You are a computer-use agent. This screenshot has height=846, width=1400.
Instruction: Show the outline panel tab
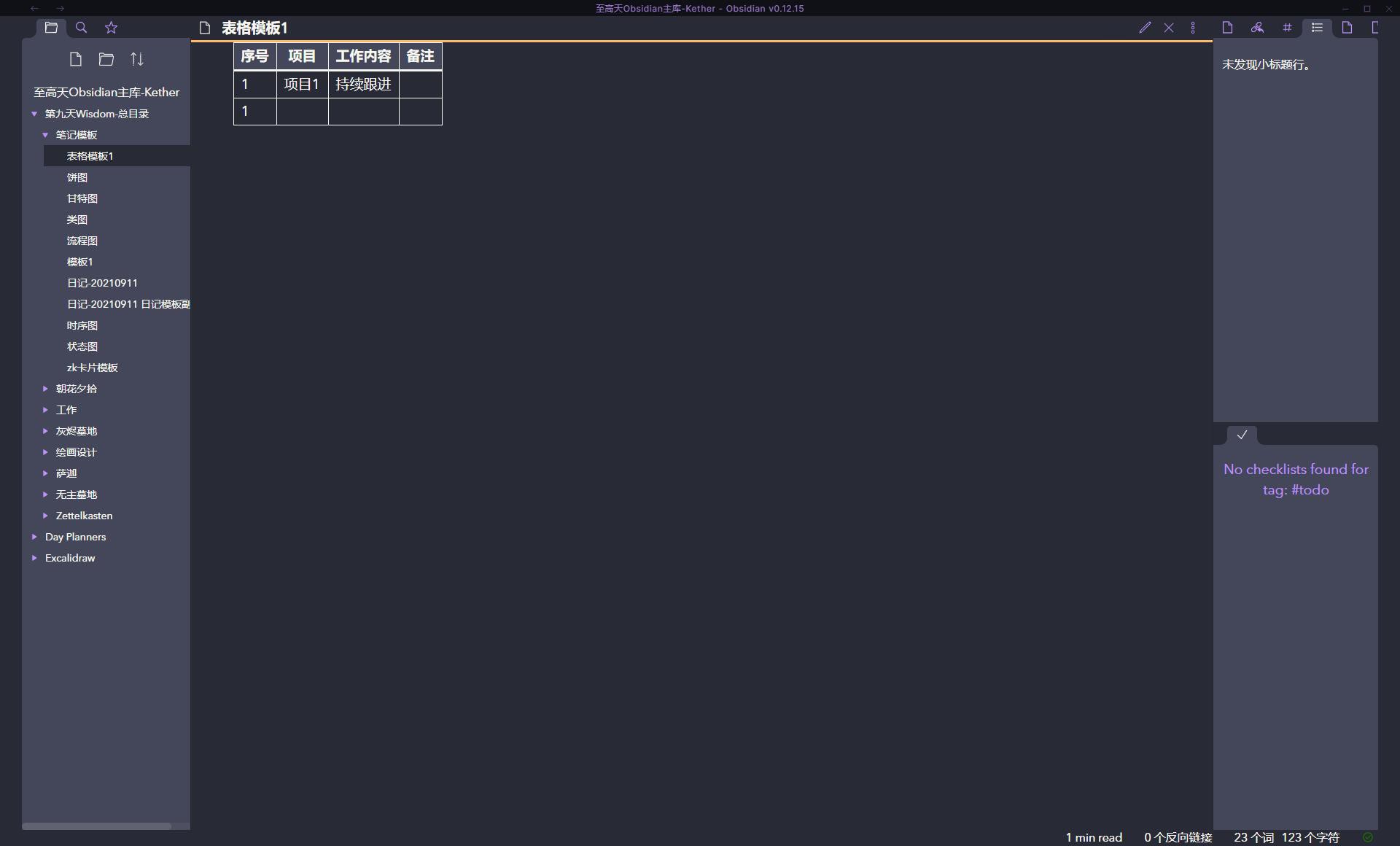pos(1317,28)
